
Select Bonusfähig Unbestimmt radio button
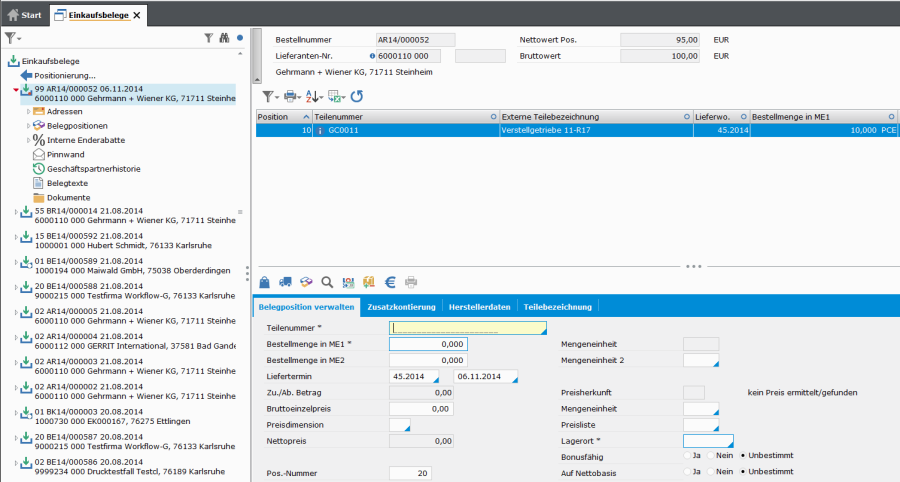coord(743,456)
